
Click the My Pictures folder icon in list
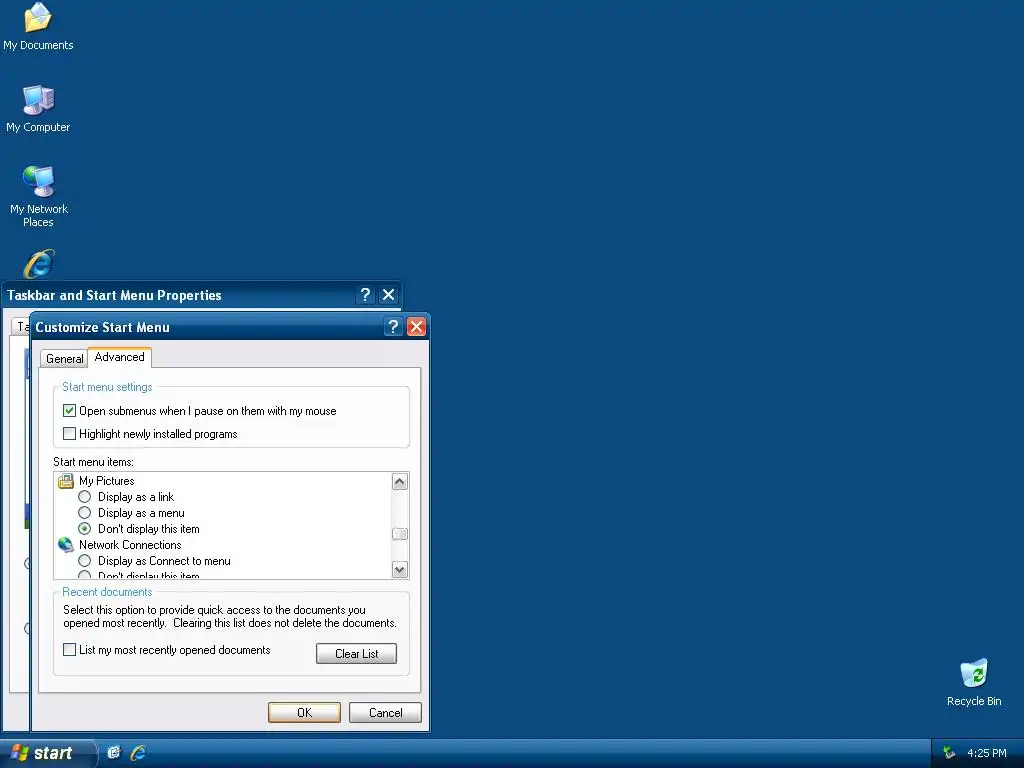click(65, 481)
